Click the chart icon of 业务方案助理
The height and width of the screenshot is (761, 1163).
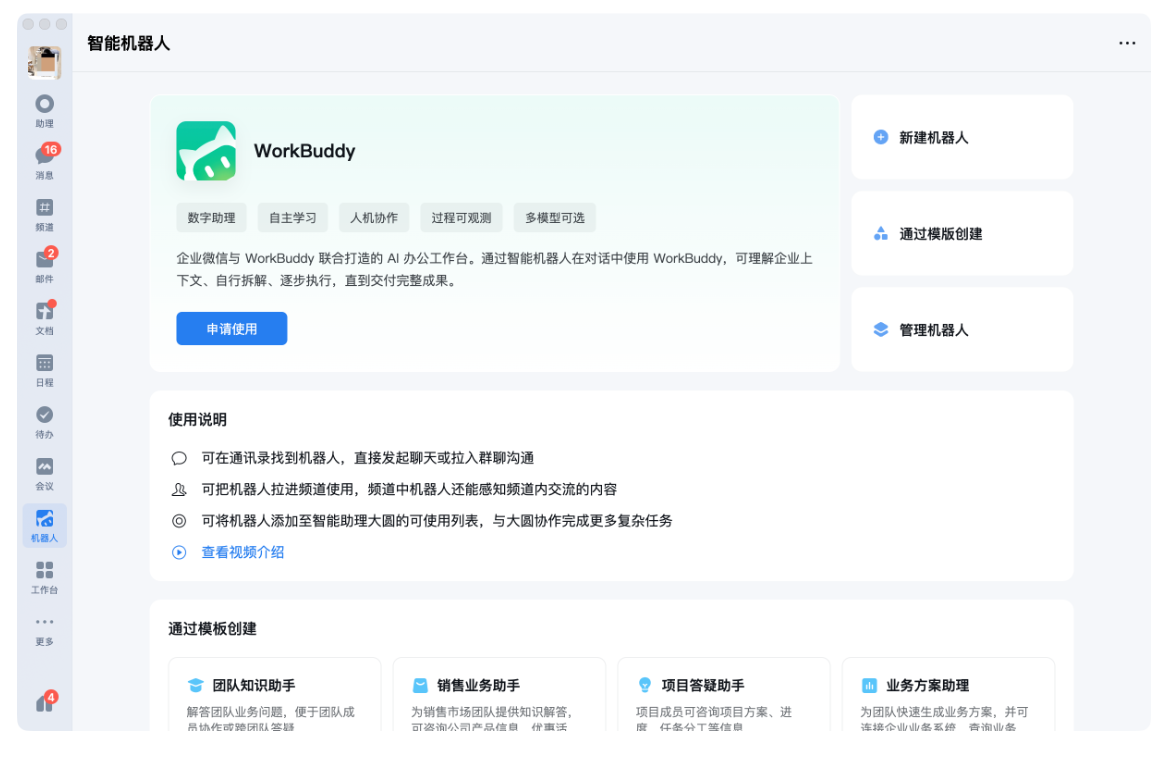tap(869, 685)
